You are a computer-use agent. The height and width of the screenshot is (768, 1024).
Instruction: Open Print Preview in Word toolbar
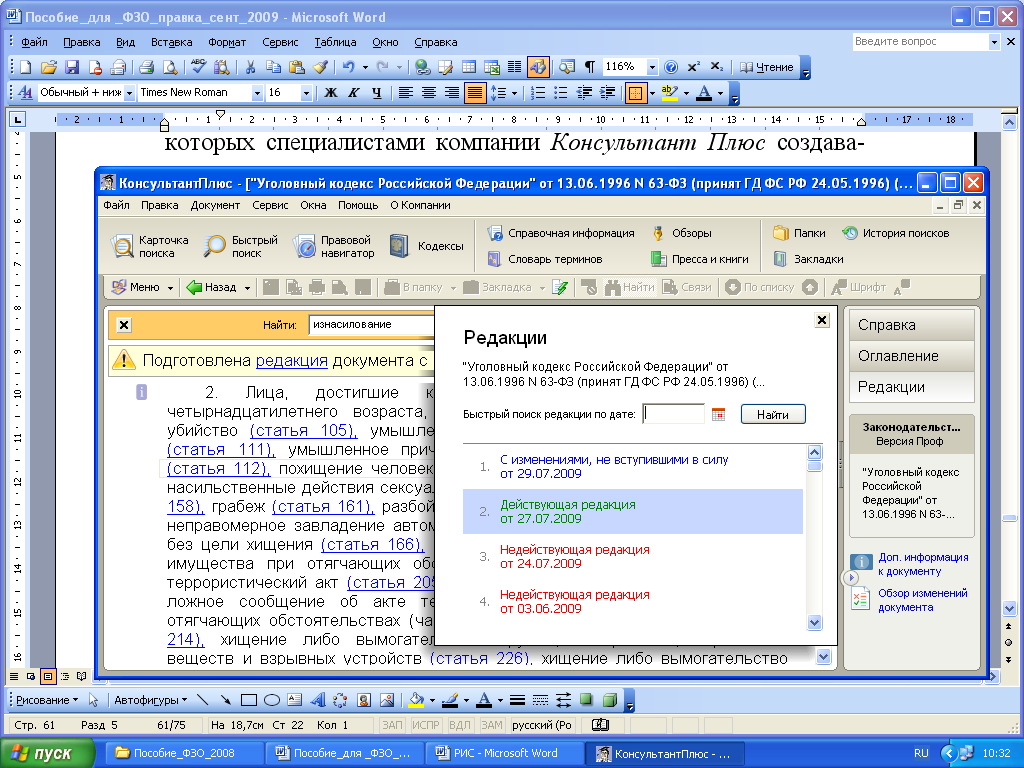point(169,67)
